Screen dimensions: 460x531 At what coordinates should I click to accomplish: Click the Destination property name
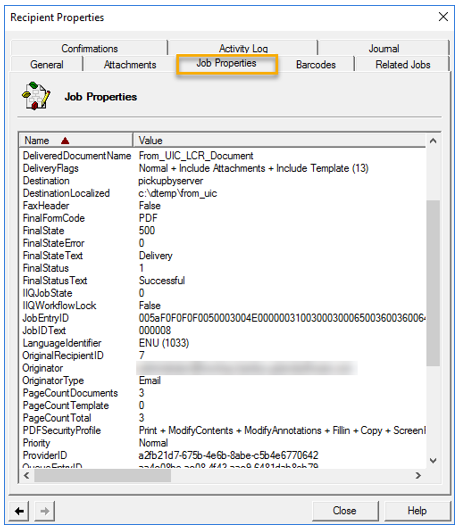(x=46, y=181)
